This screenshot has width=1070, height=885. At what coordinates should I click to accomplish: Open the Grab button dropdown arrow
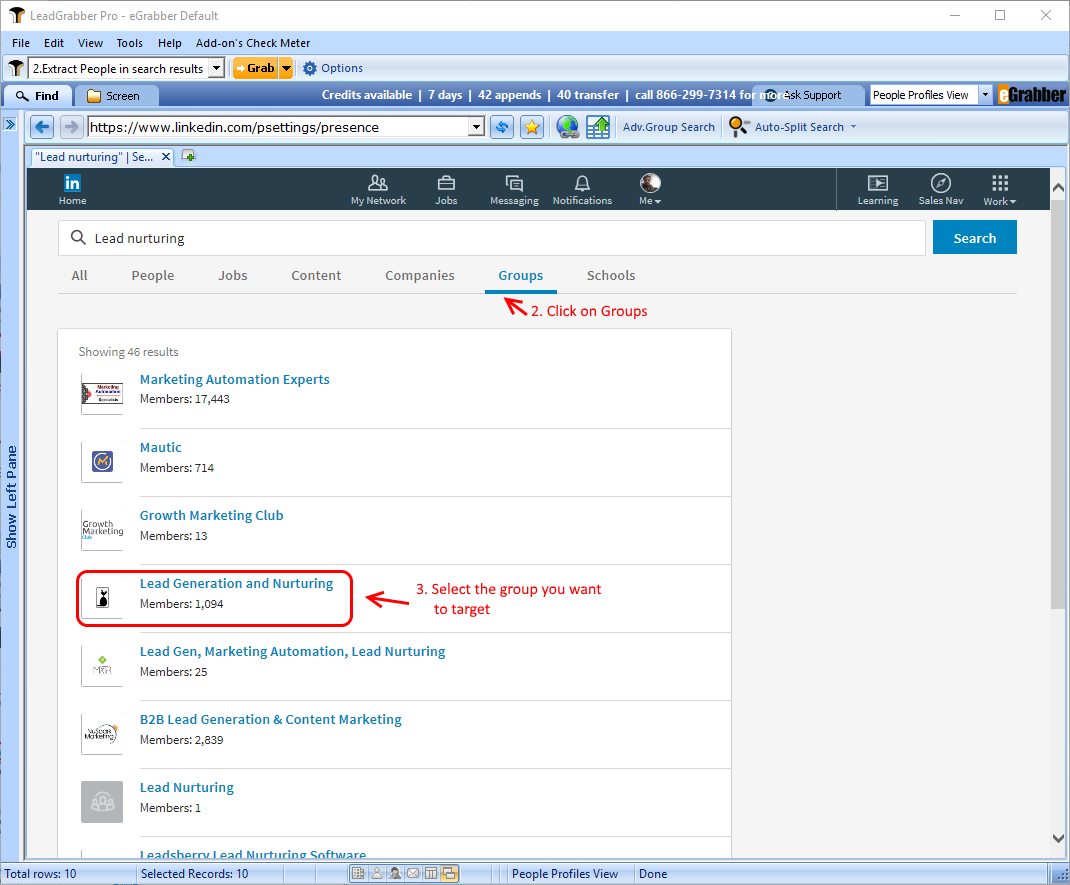287,68
